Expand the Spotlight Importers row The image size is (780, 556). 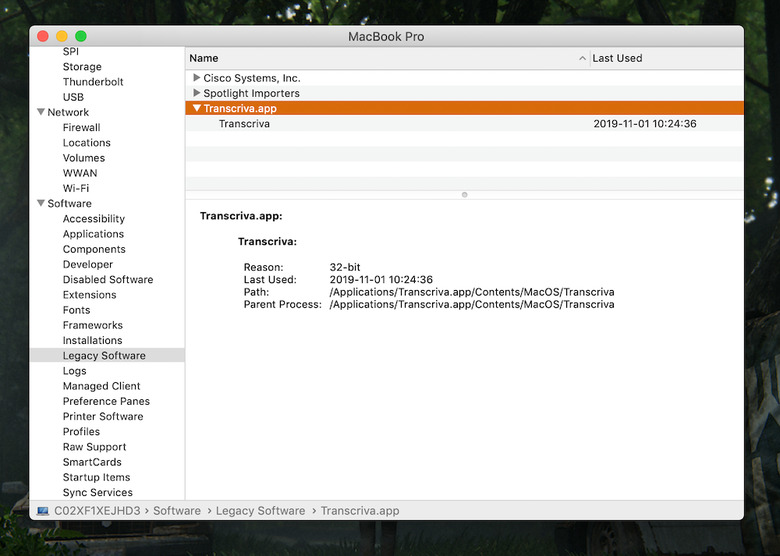pyautogui.click(x=197, y=93)
